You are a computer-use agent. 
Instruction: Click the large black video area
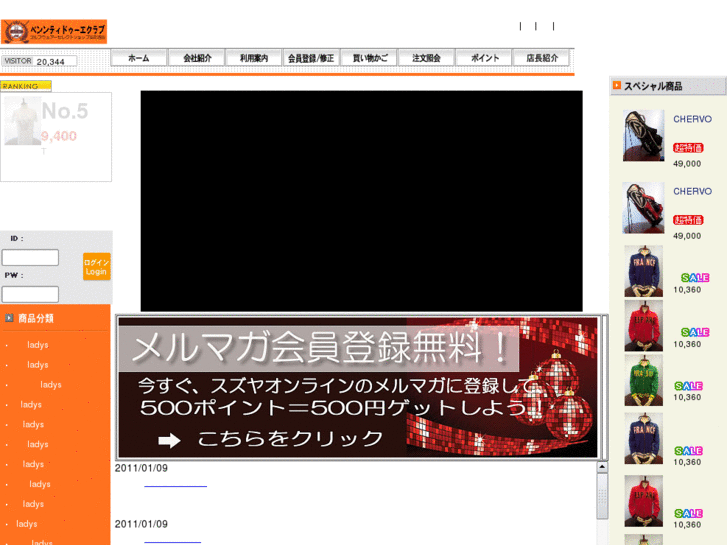362,201
